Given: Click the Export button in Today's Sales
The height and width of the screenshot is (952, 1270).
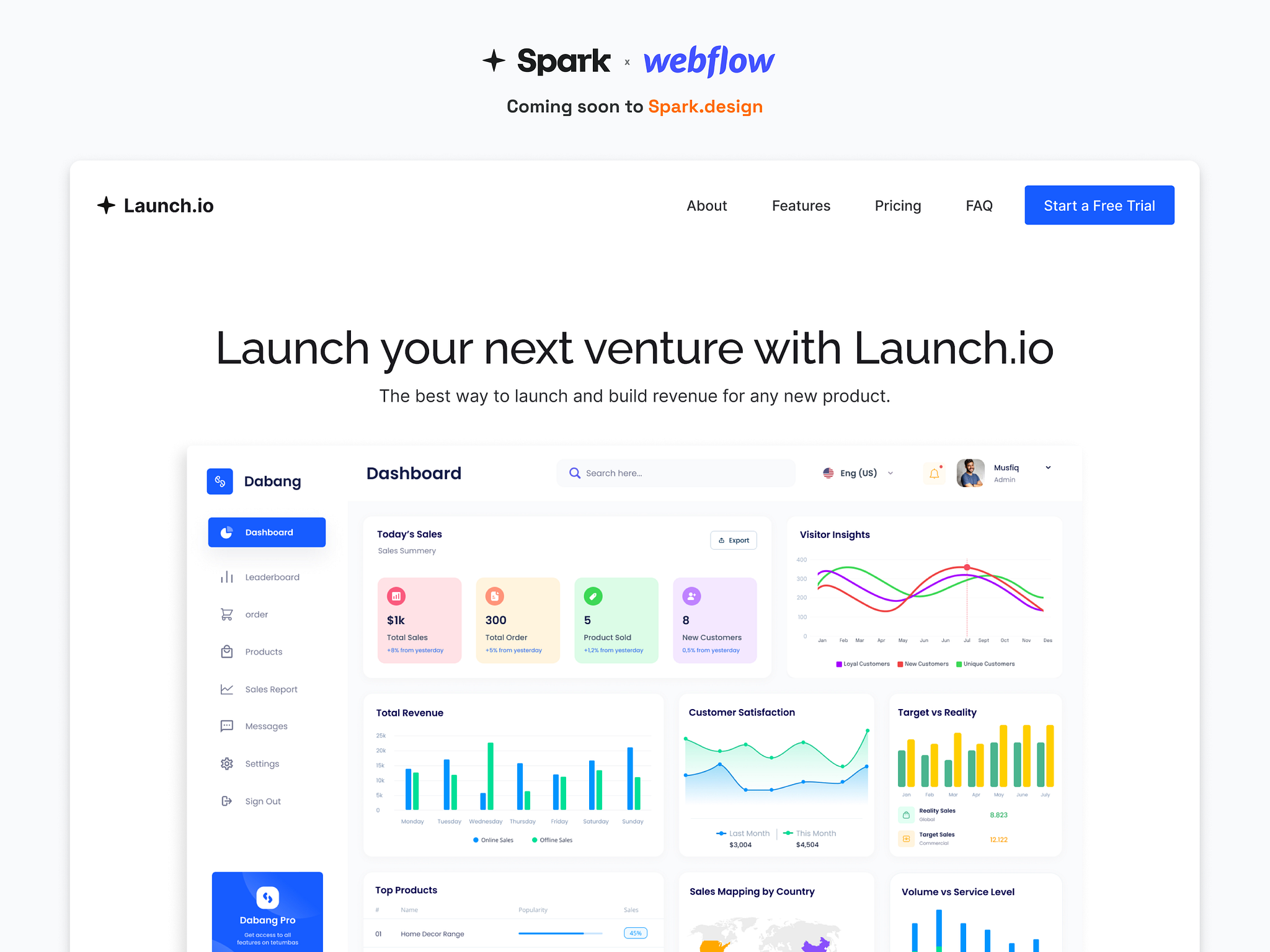Looking at the screenshot, I should pyautogui.click(x=733, y=541).
